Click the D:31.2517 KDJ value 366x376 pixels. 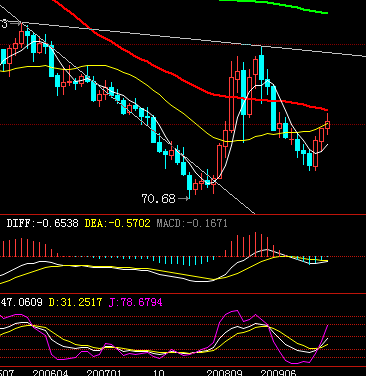(x=75, y=302)
